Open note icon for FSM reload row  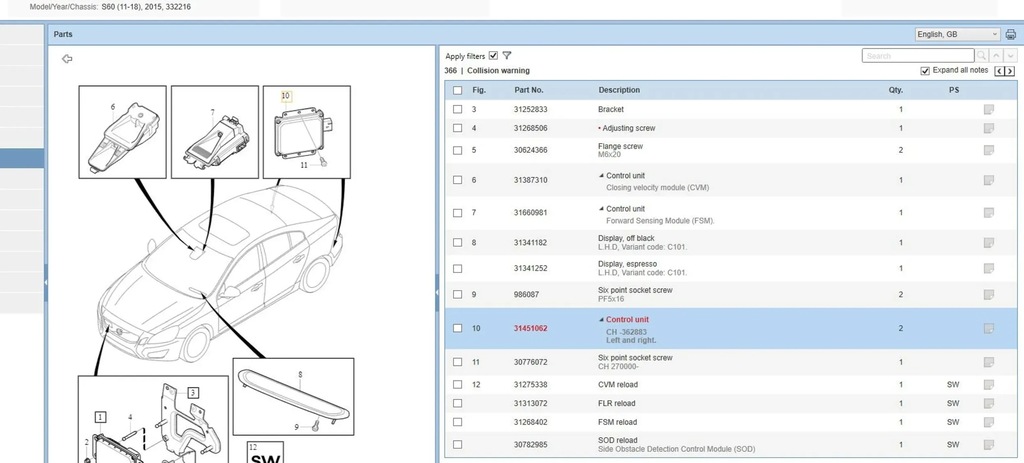(x=989, y=422)
